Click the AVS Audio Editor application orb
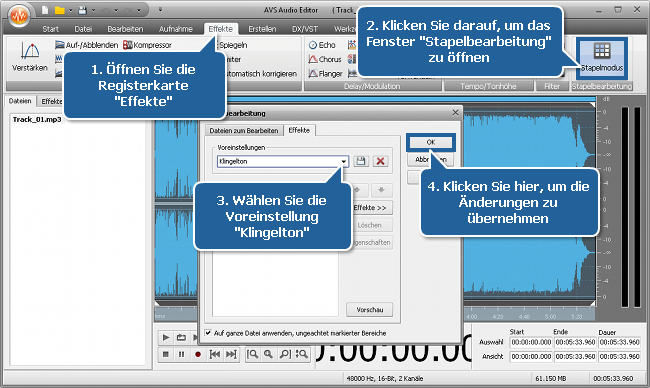Viewport: 650px width, 388px height. [19, 16]
